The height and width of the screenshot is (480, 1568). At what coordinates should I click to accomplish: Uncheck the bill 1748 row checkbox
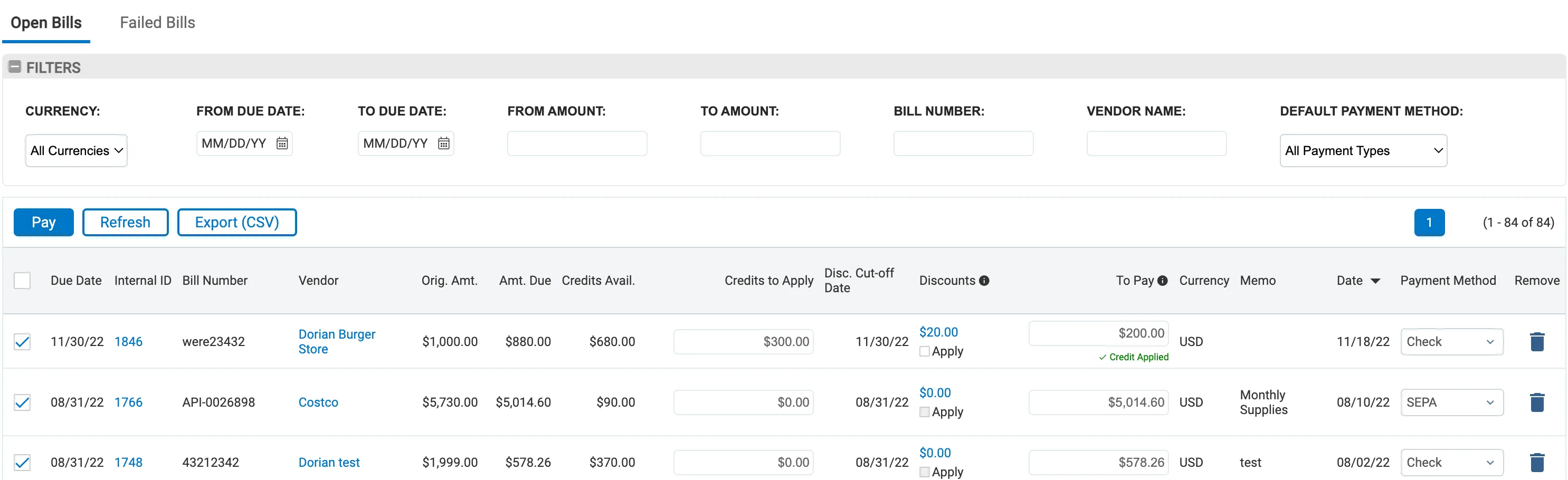(22, 463)
